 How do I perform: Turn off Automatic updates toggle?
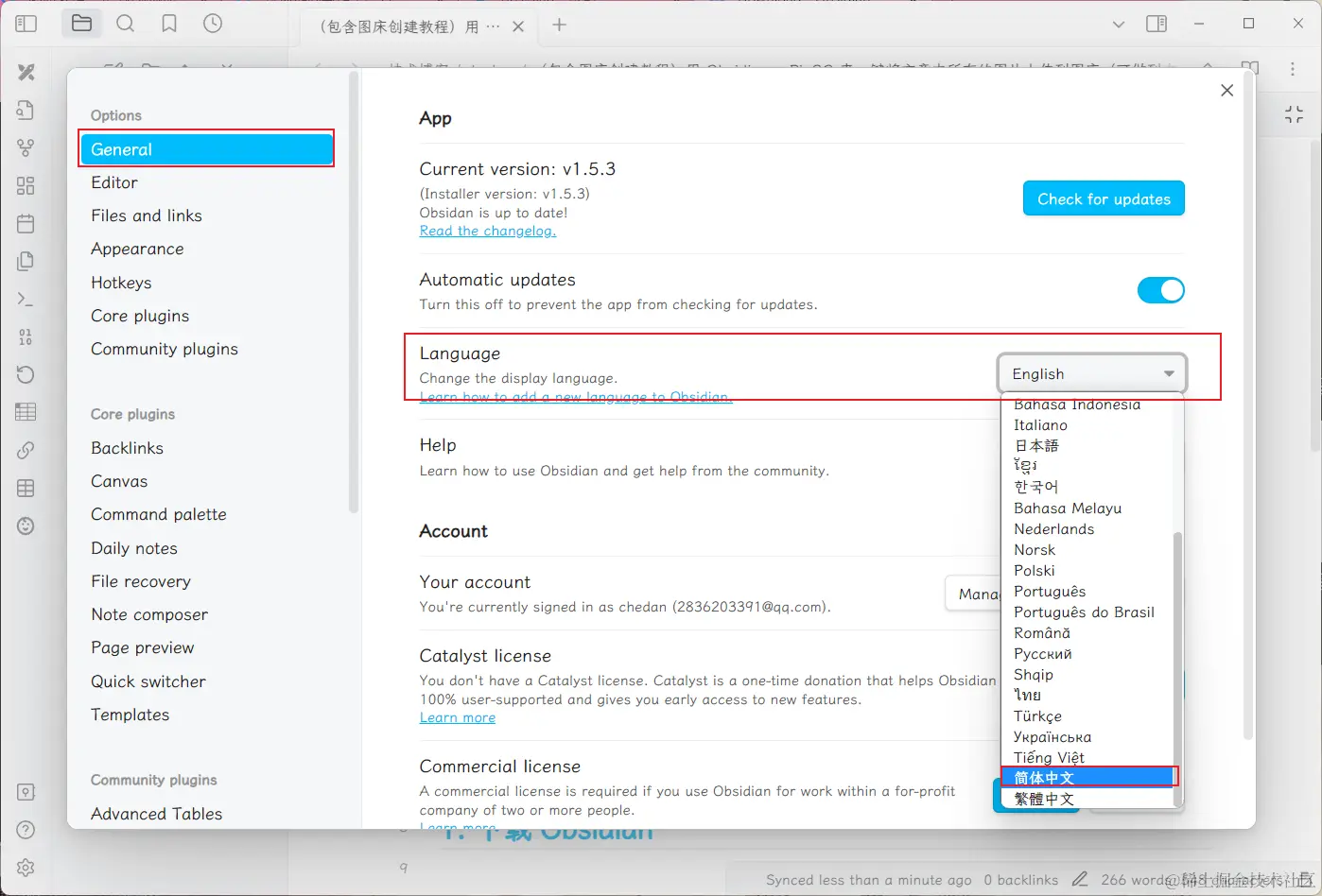(1160, 290)
